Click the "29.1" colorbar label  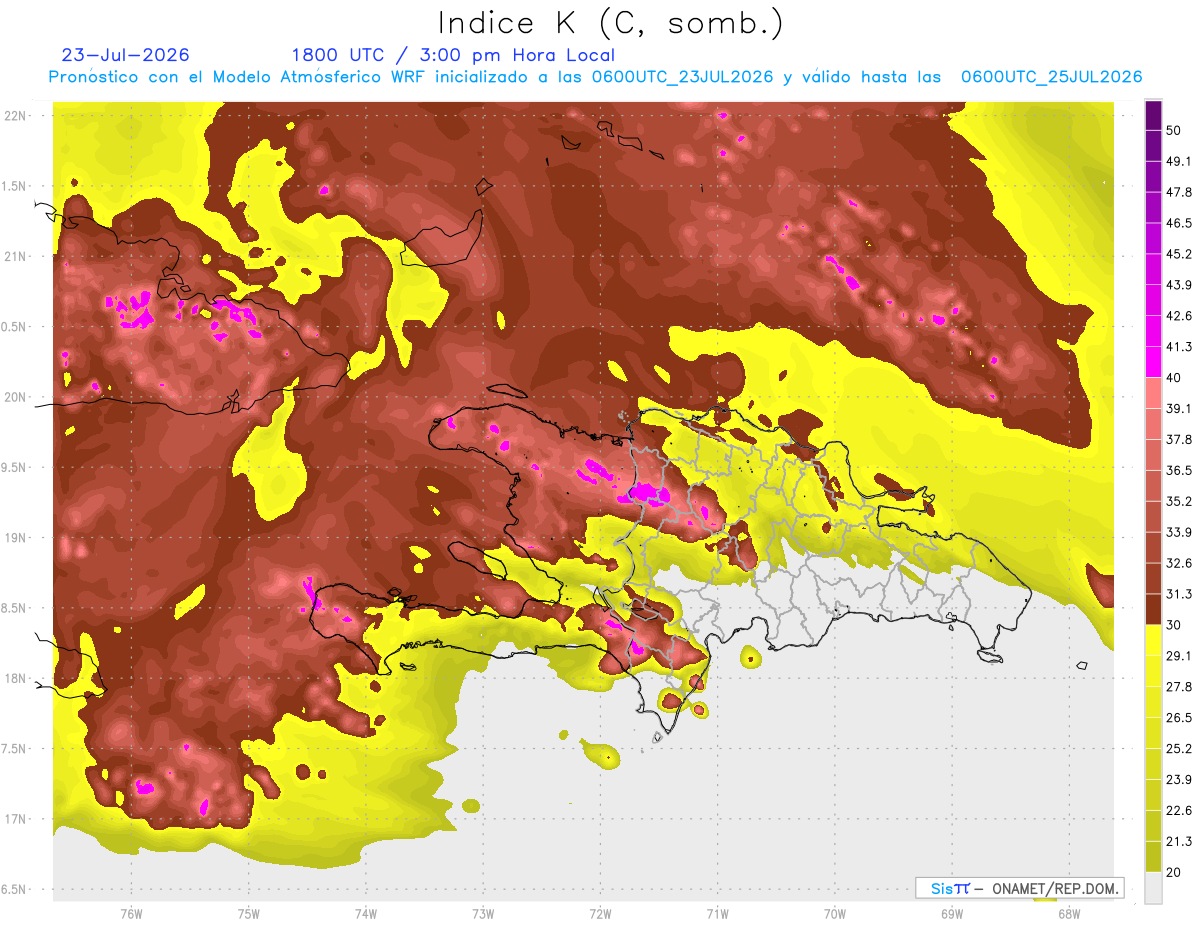pyautogui.click(x=1179, y=656)
